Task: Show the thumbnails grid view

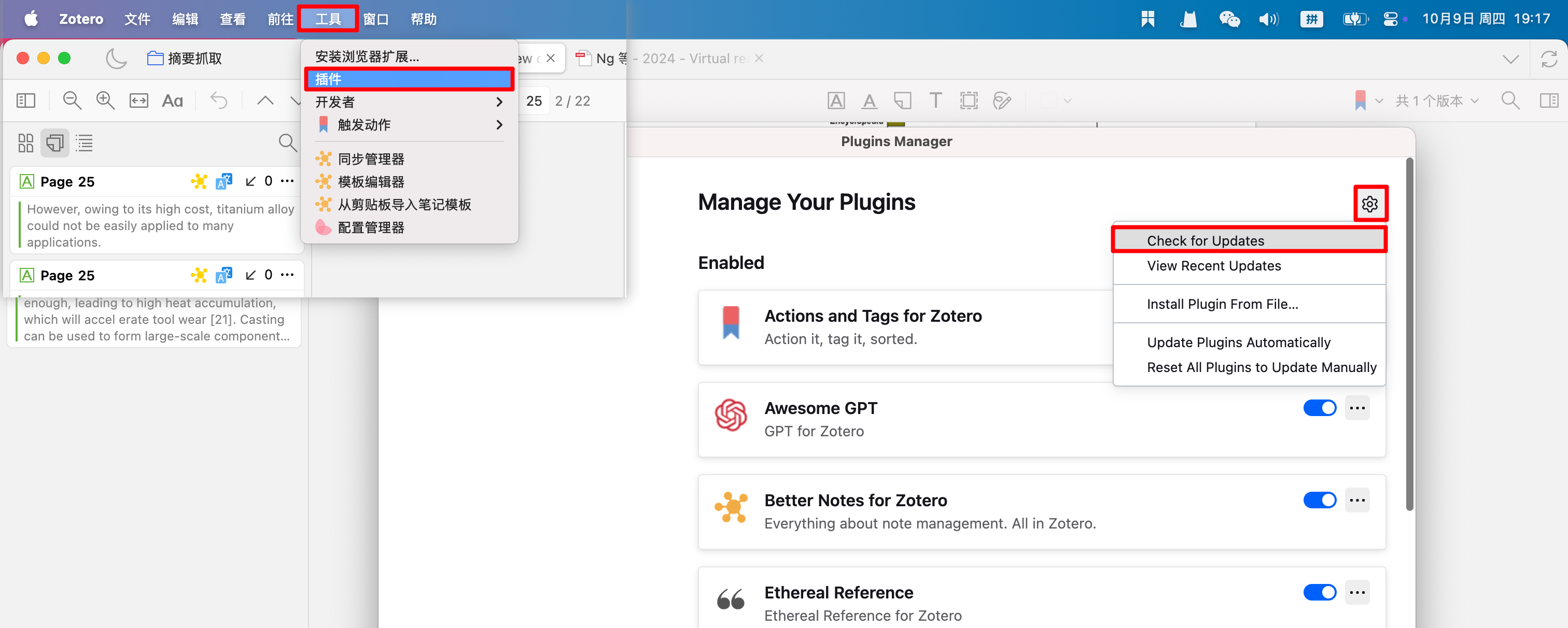Action: coord(25,143)
